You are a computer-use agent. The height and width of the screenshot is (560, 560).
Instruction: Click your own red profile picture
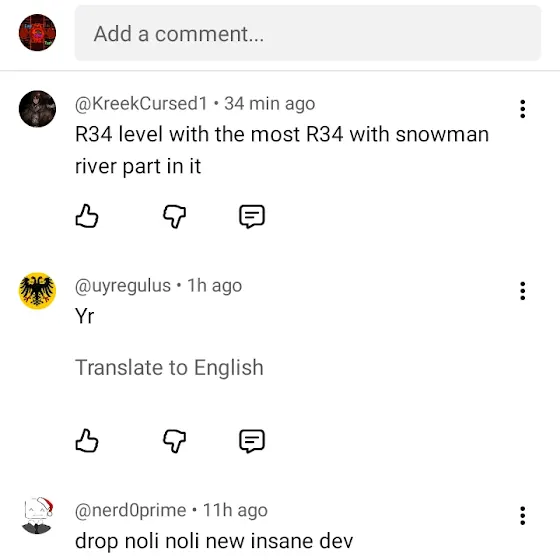tap(37, 32)
